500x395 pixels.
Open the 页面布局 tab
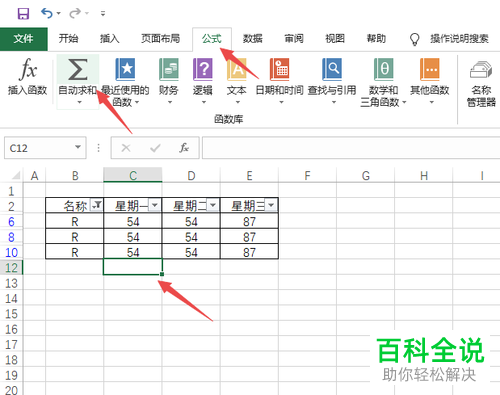(x=160, y=39)
